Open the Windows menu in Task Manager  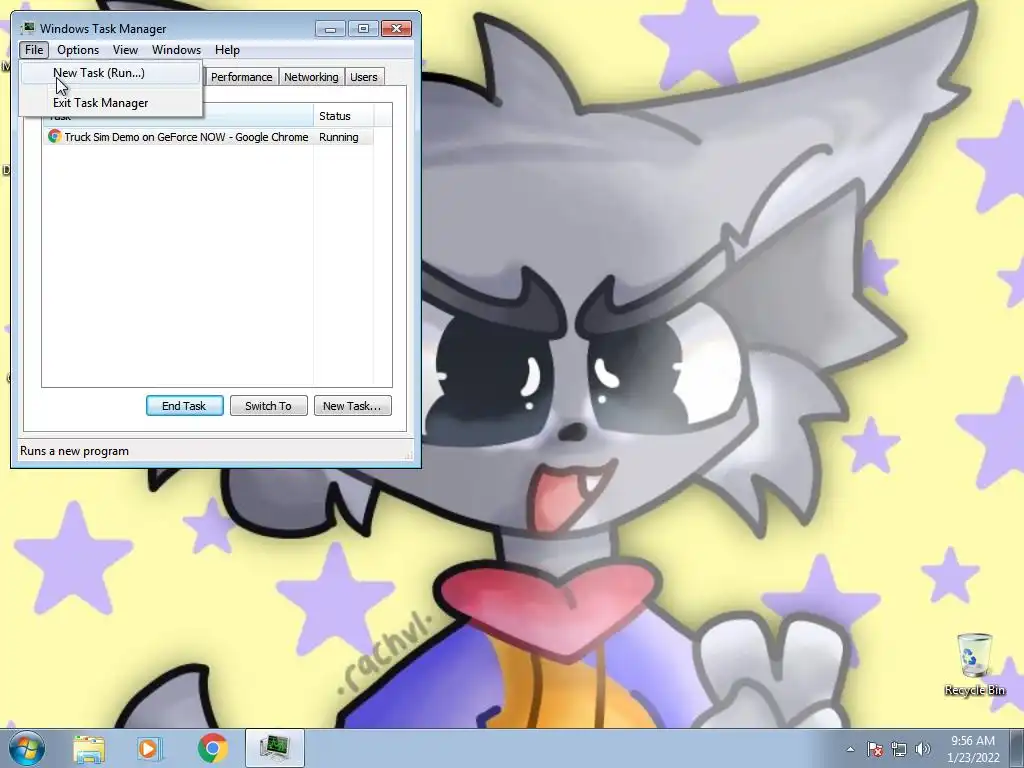pos(176,50)
